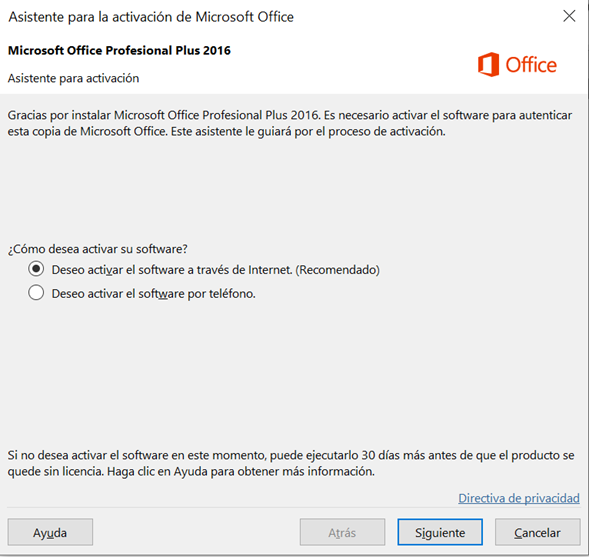Screen dimensions: 589x557
Task: Click the subtitle "Asistente para activación"
Action: point(74,78)
